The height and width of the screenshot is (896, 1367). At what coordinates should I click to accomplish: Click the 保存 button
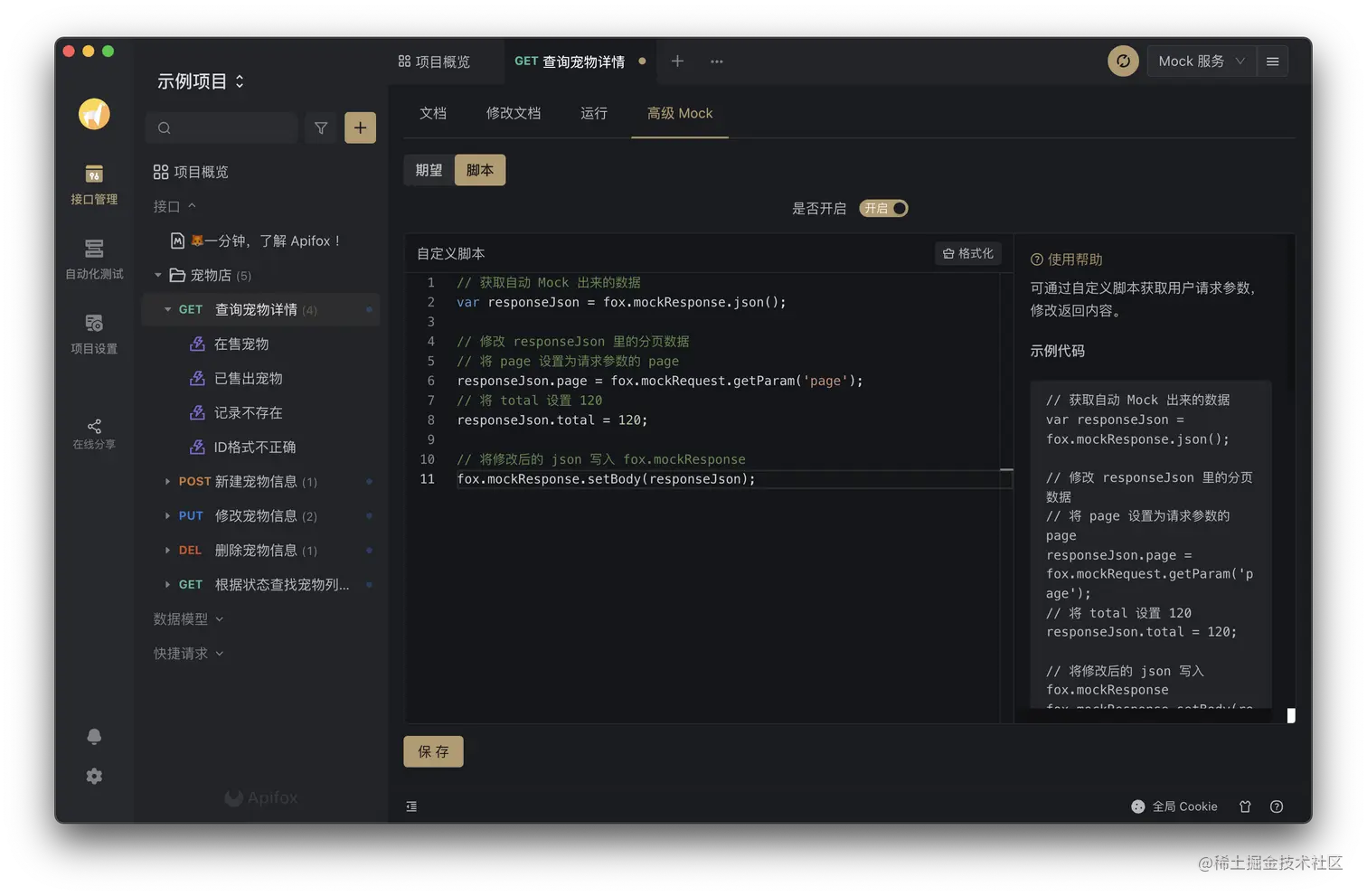433,751
